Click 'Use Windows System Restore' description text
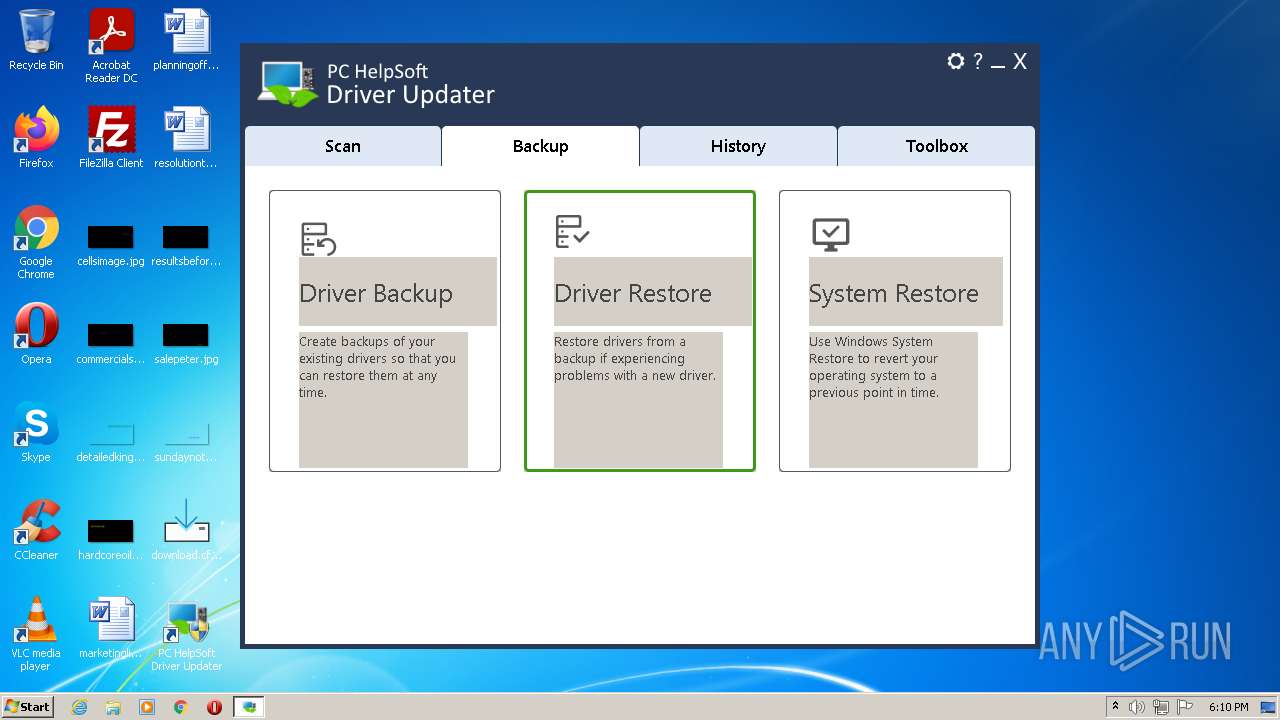The width and height of the screenshot is (1280, 720). [x=874, y=367]
